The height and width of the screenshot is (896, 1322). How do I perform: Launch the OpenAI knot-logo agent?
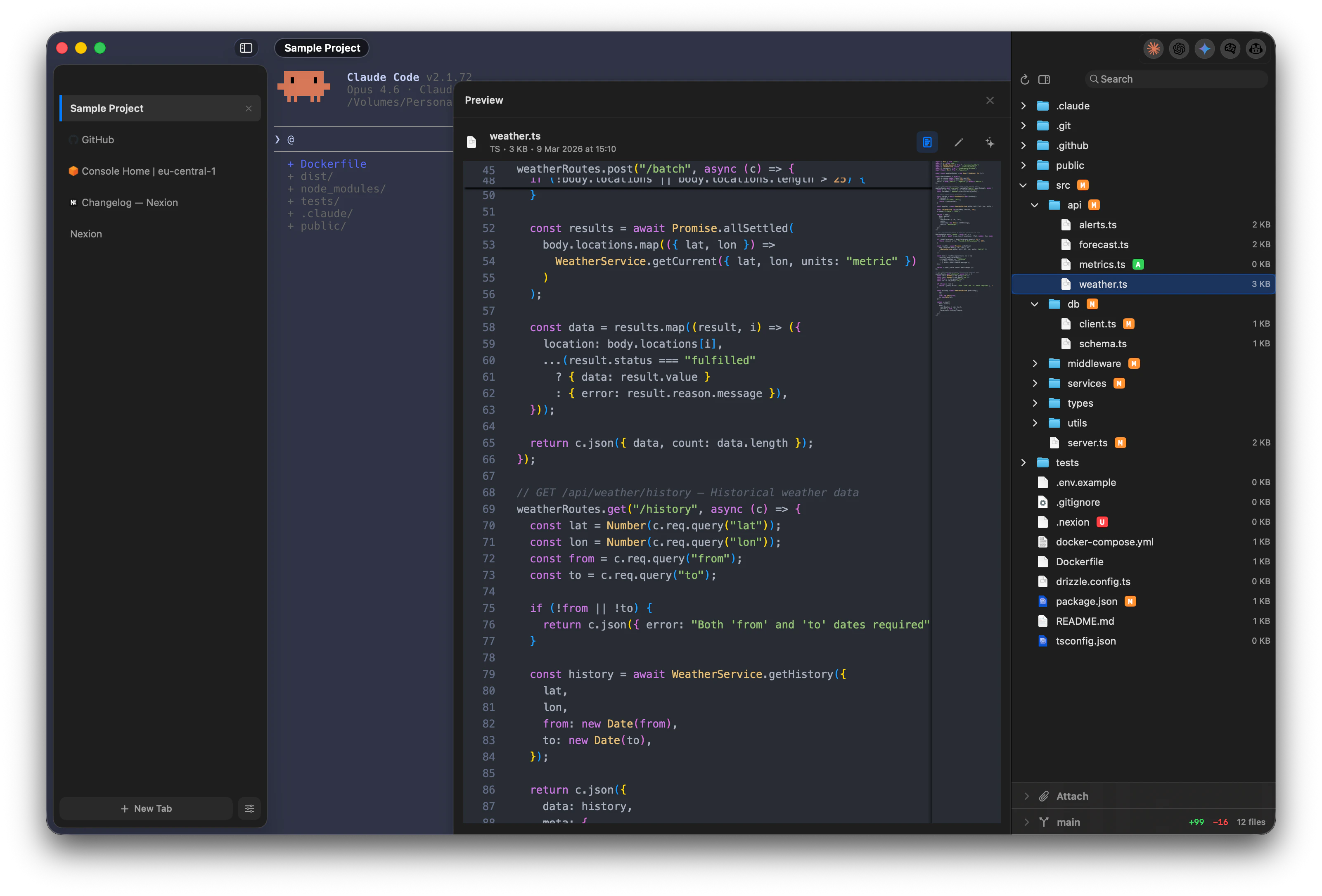click(1179, 49)
